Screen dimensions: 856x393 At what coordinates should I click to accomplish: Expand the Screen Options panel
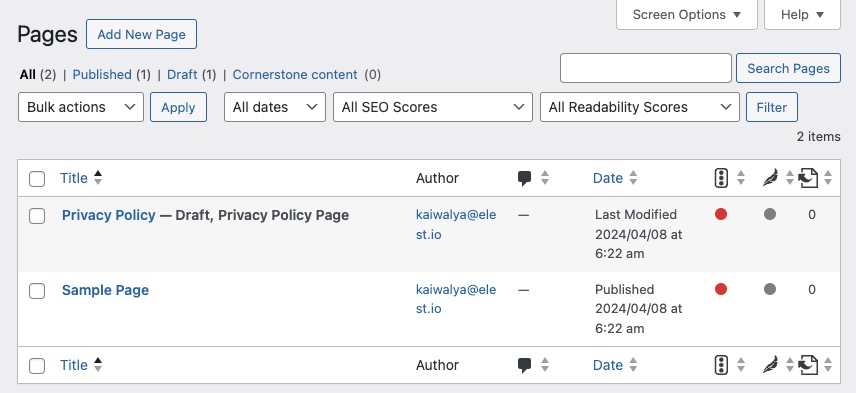point(687,15)
